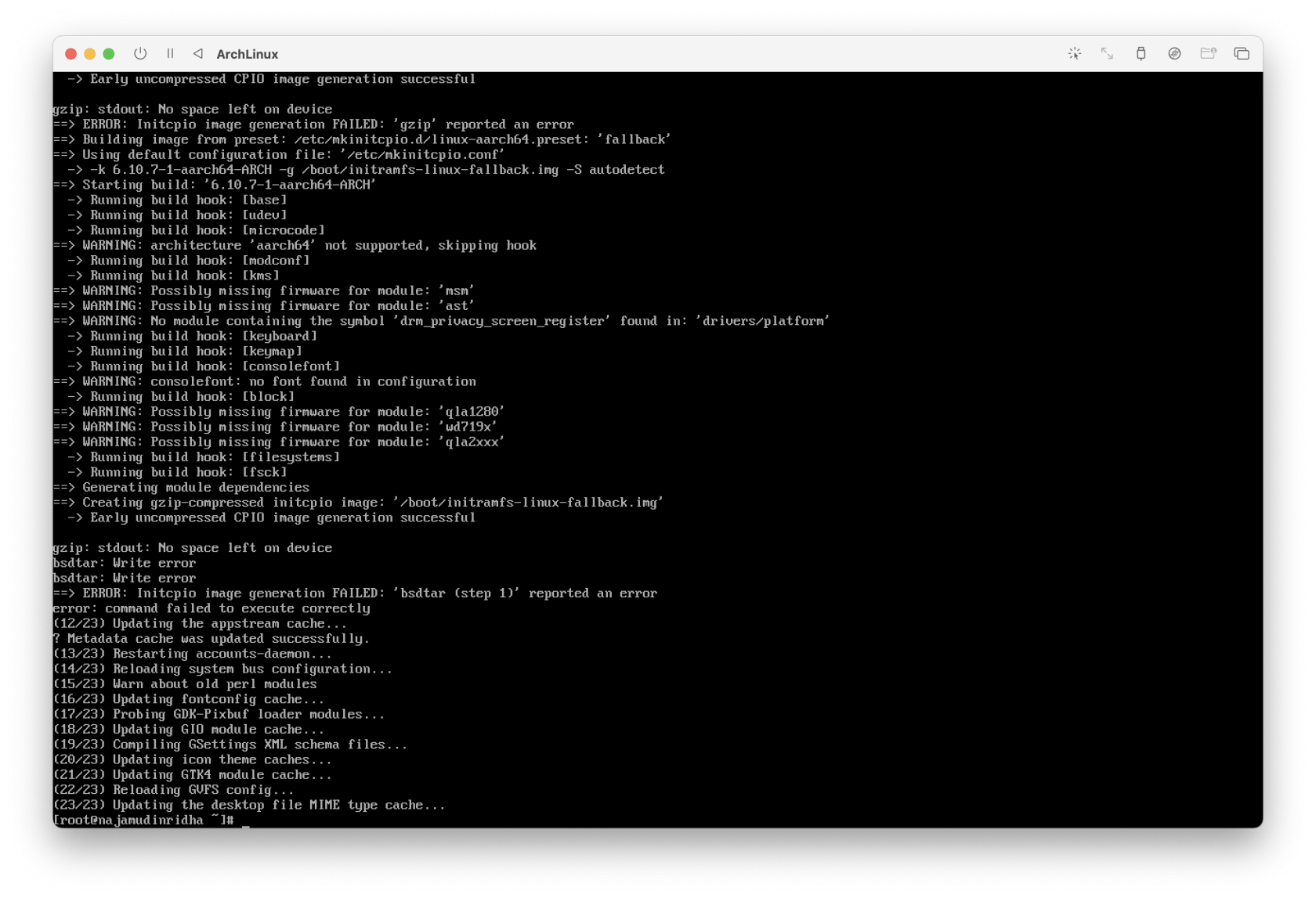Maximize the ArchLinux window with green button
The image size is (1316, 898).
(109, 54)
